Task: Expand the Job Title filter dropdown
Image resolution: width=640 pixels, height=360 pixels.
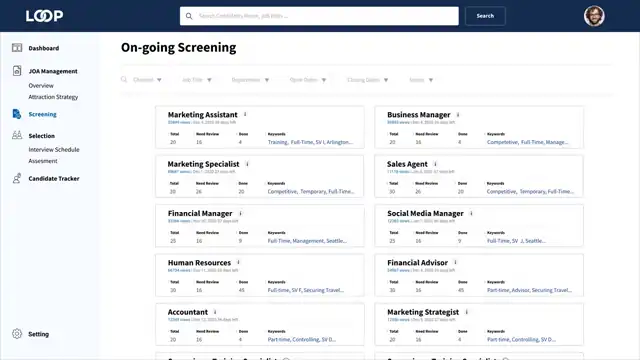Action: [197, 80]
